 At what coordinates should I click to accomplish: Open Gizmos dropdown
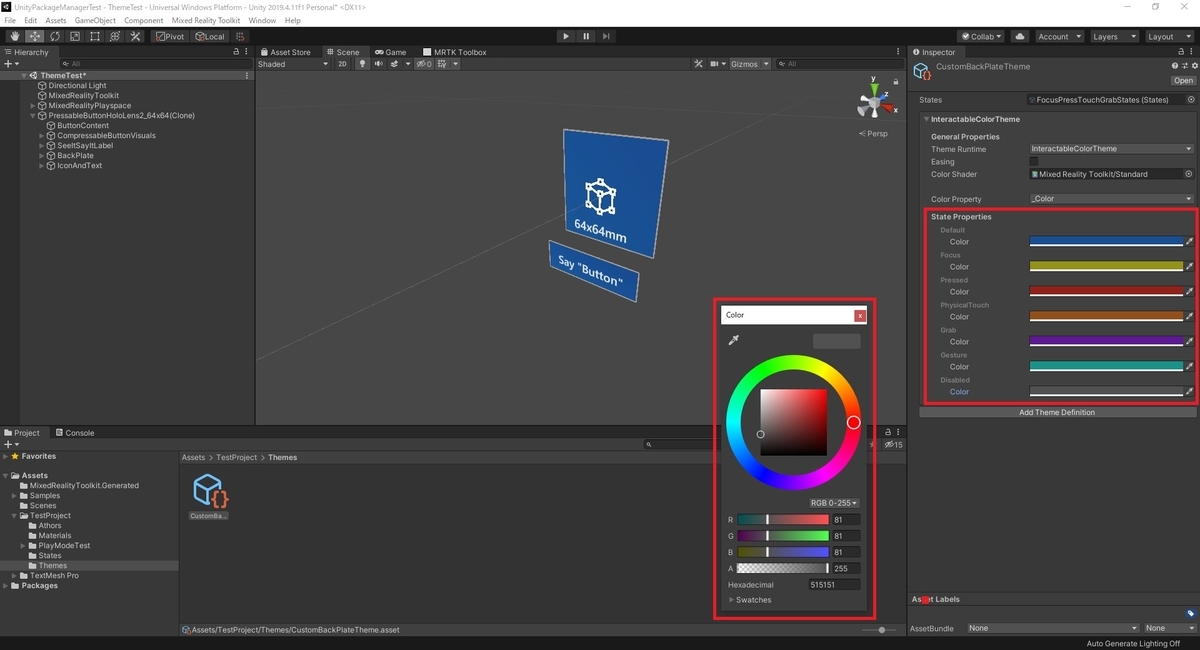750,64
